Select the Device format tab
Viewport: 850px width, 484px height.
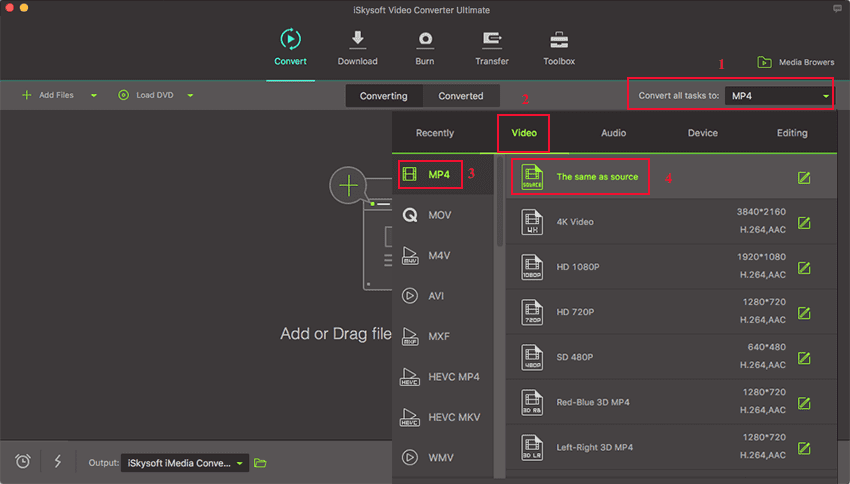coord(702,133)
